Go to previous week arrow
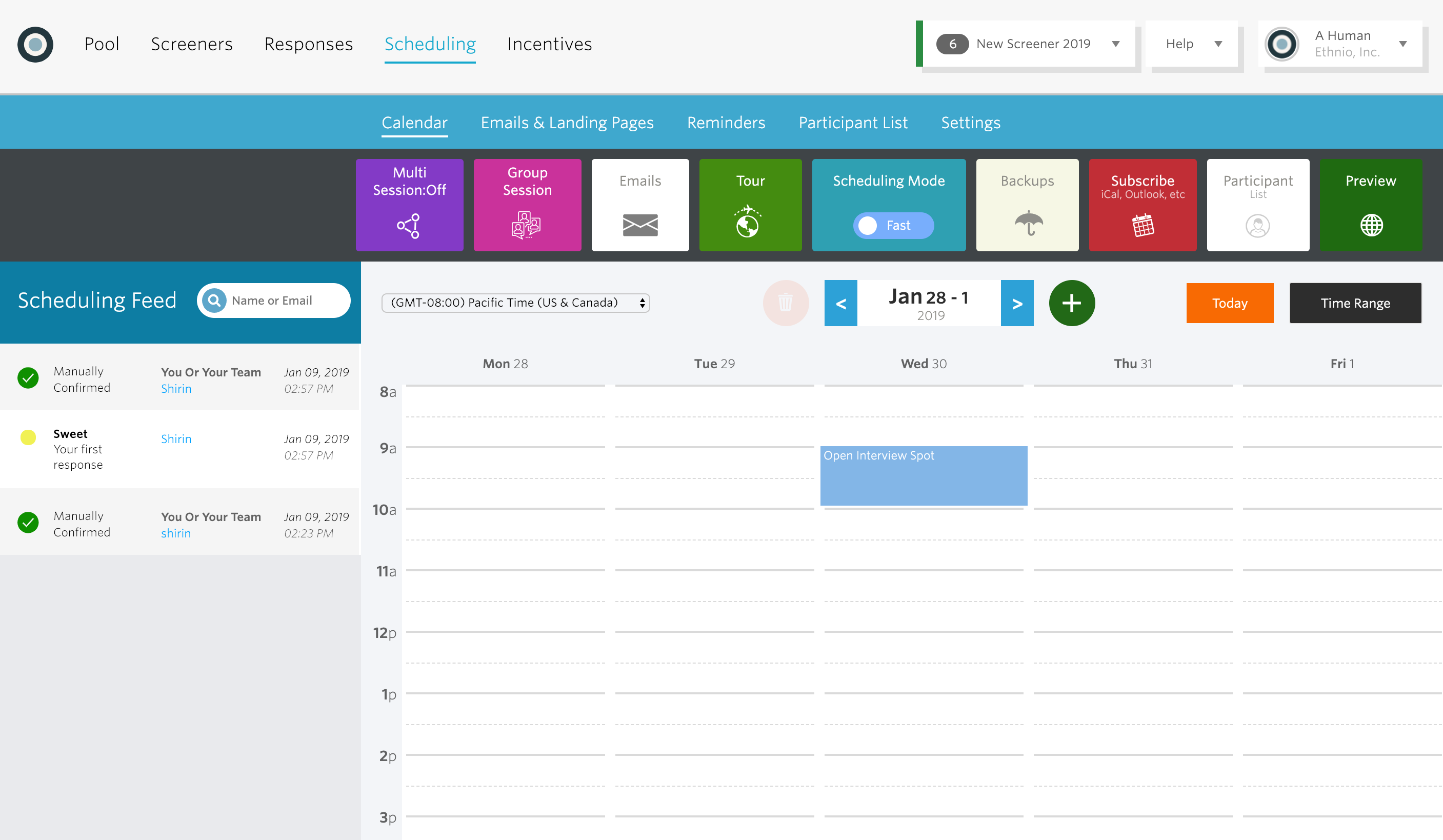This screenshot has height=840, width=1443. coord(840,303)
